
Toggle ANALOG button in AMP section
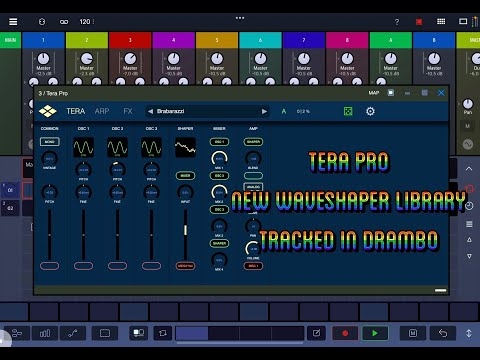[253, 187]
